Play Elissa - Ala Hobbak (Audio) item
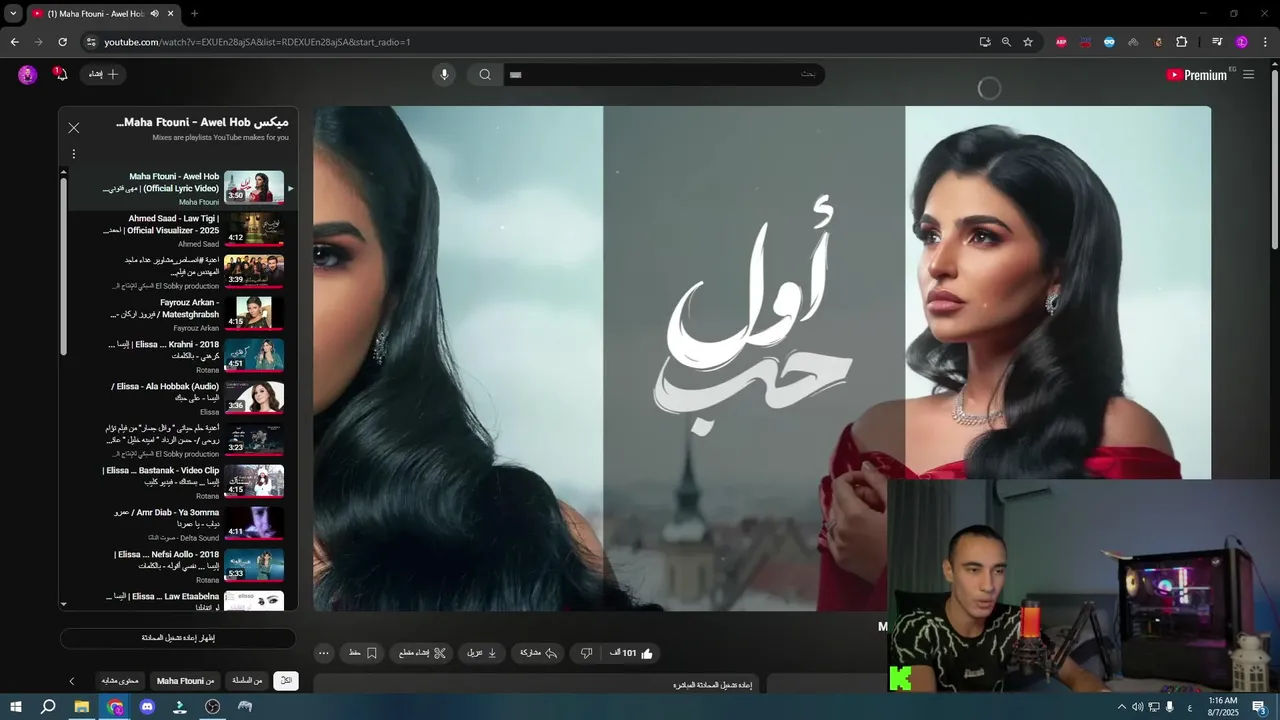Viewport: 1280px width, 720px height. pos(176,398)
